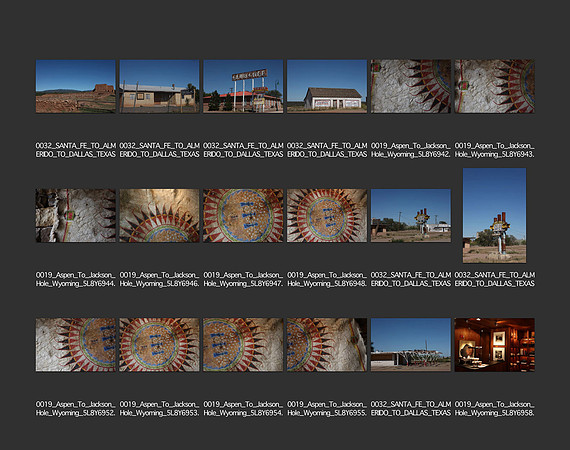Click the SL8Y6946 sunburst painting thumbnail
570x450 pixels.
pos(159,216)
